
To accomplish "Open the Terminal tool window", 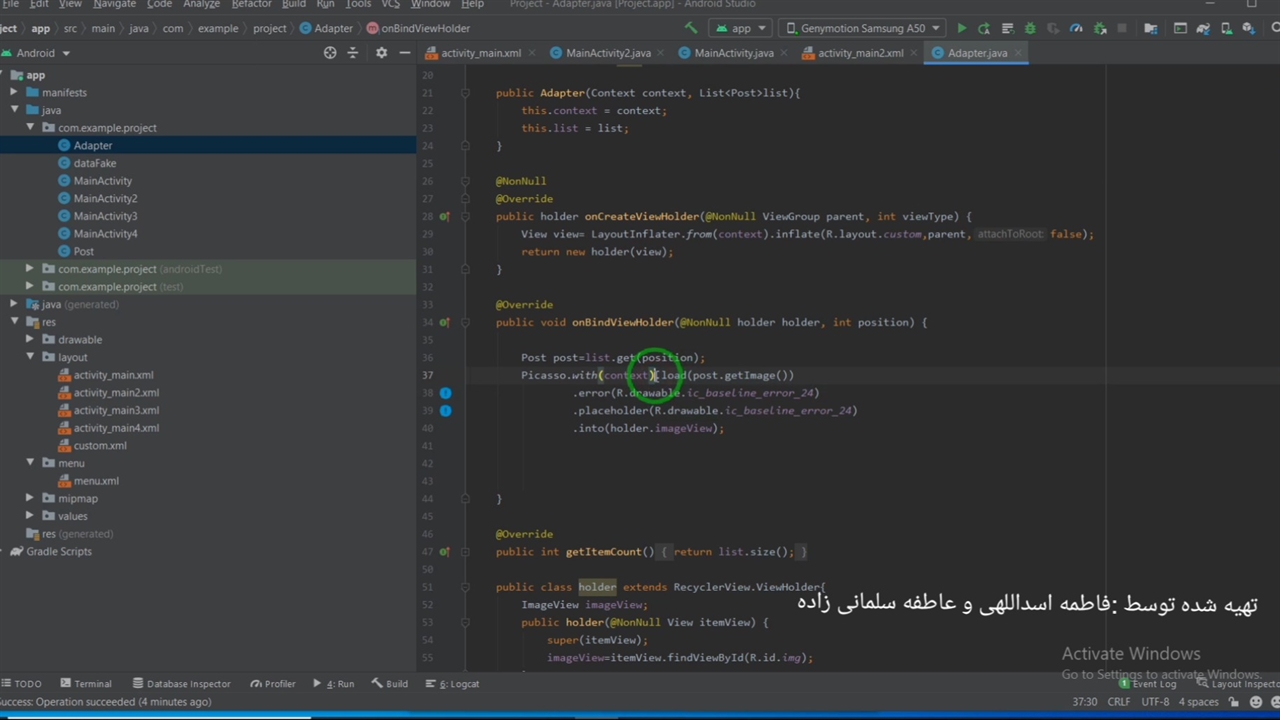I will (86, 684).
